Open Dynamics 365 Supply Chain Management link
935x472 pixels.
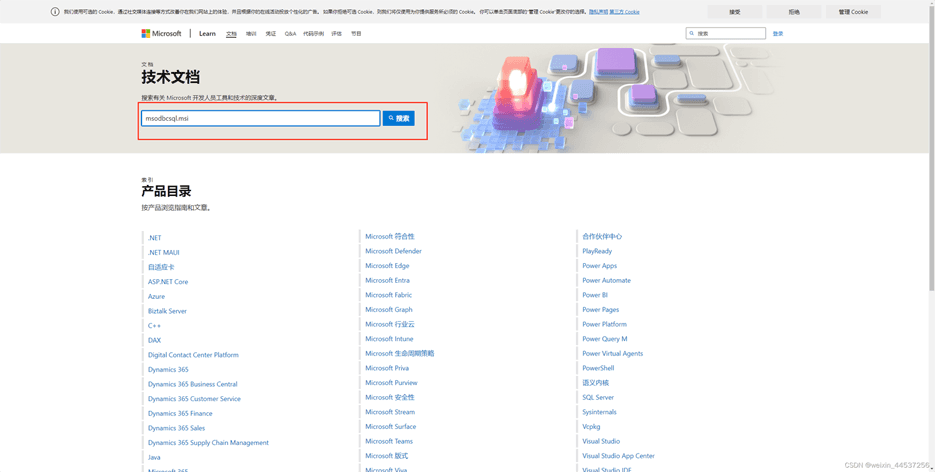208,443
